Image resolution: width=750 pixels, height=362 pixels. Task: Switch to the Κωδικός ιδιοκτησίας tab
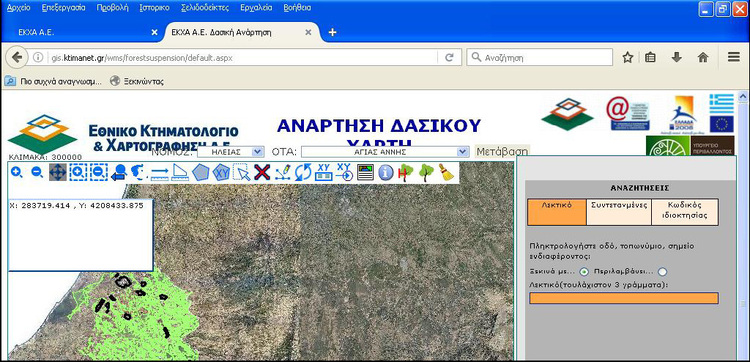684,212
